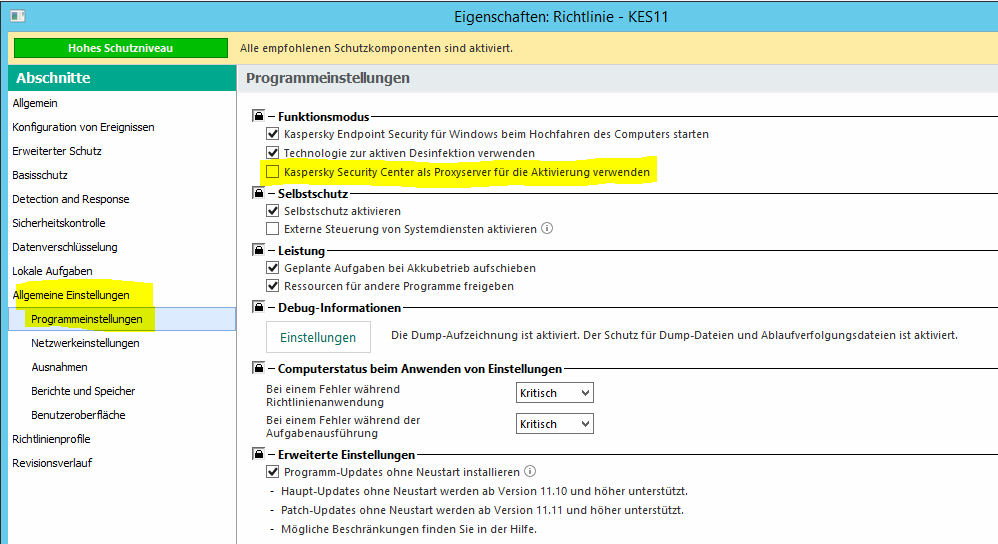Go to Berichte und Speicher subsection
The image size is (998, 544).
click(83, 391)
